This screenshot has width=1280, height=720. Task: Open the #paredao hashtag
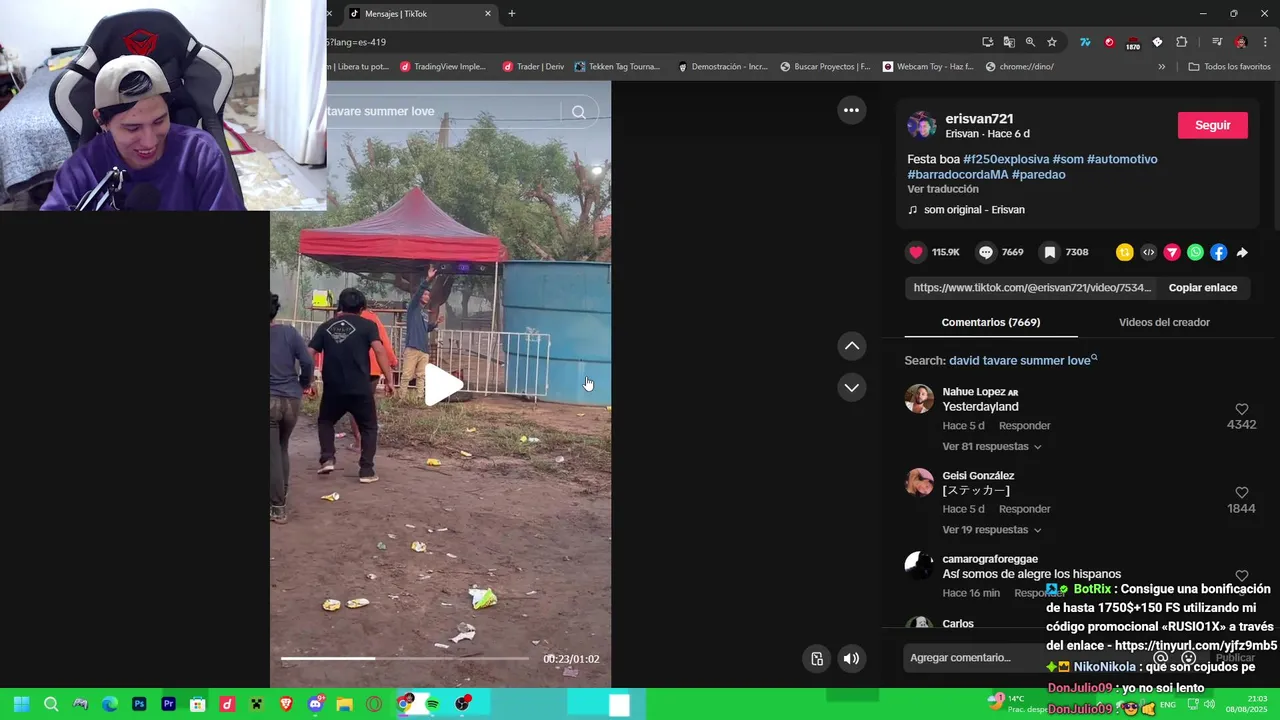click(x=1039, y=174)
